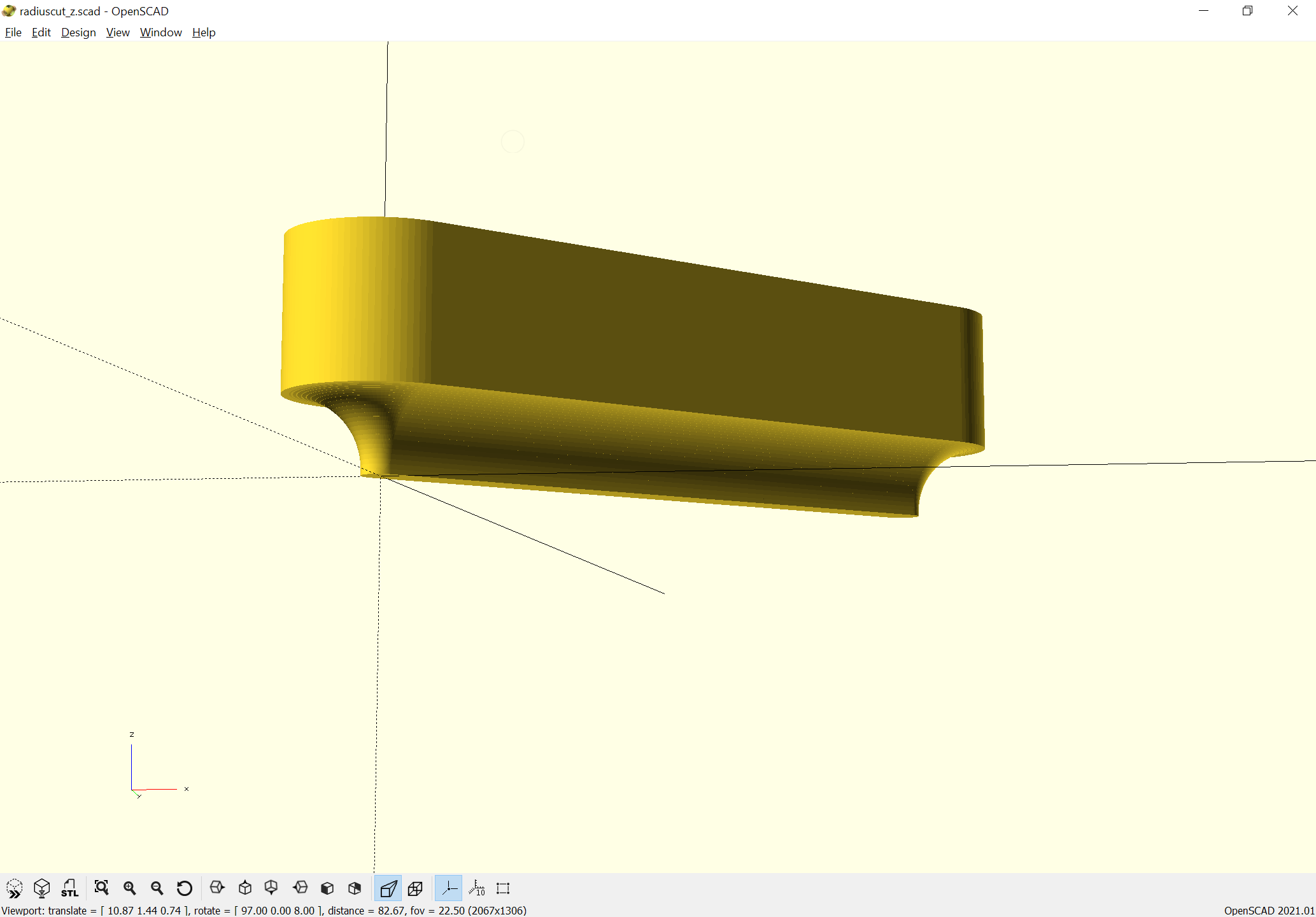Image resolution: width=1316 pixels, height=917 pixels.
Task: Toggle Perspective projection mode
Action: (388, 888)
